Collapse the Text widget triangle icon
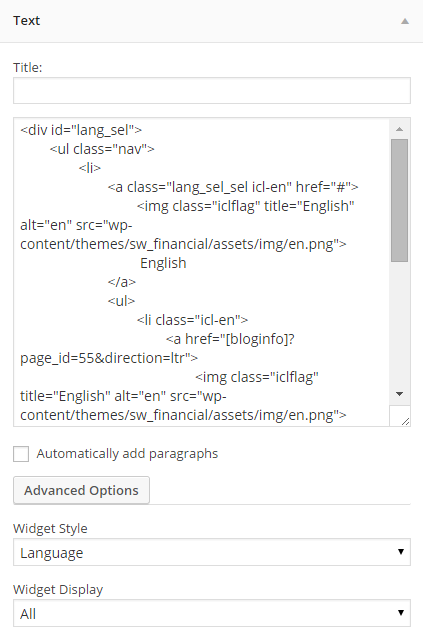Screen dimensions: 423x640 click(405, 21)
